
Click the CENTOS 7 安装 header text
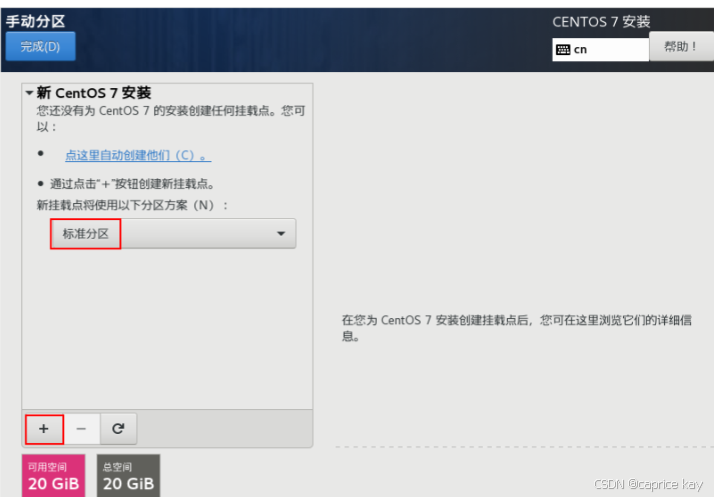(x=601, y=22)
